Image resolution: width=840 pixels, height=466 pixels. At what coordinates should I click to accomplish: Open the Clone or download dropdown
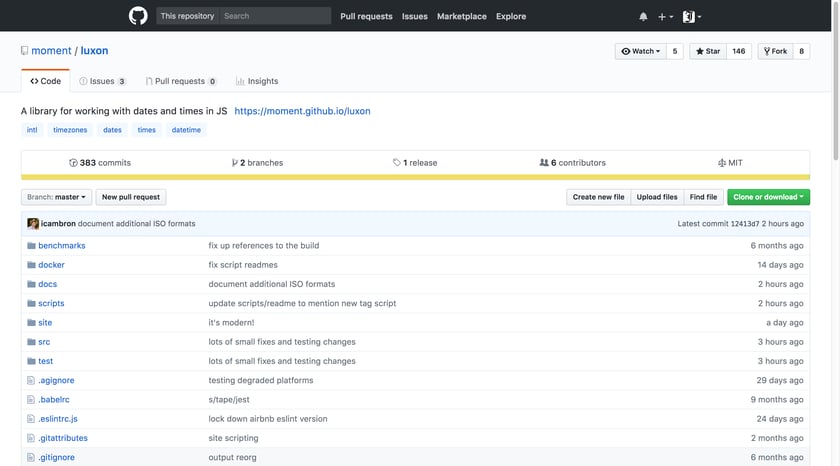[768, 197]
